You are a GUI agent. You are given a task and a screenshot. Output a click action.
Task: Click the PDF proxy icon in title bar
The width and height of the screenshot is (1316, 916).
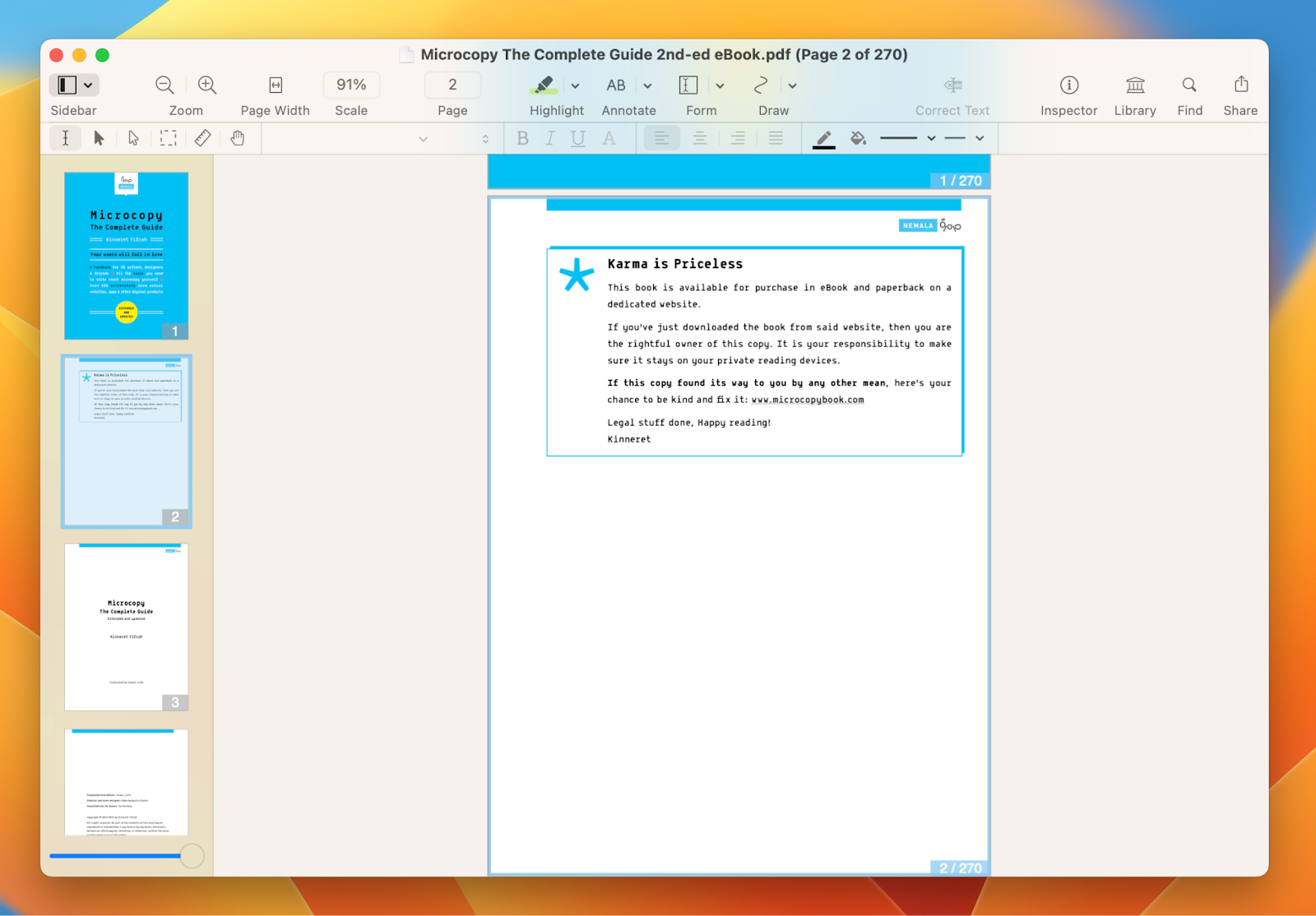pos(406,54)
